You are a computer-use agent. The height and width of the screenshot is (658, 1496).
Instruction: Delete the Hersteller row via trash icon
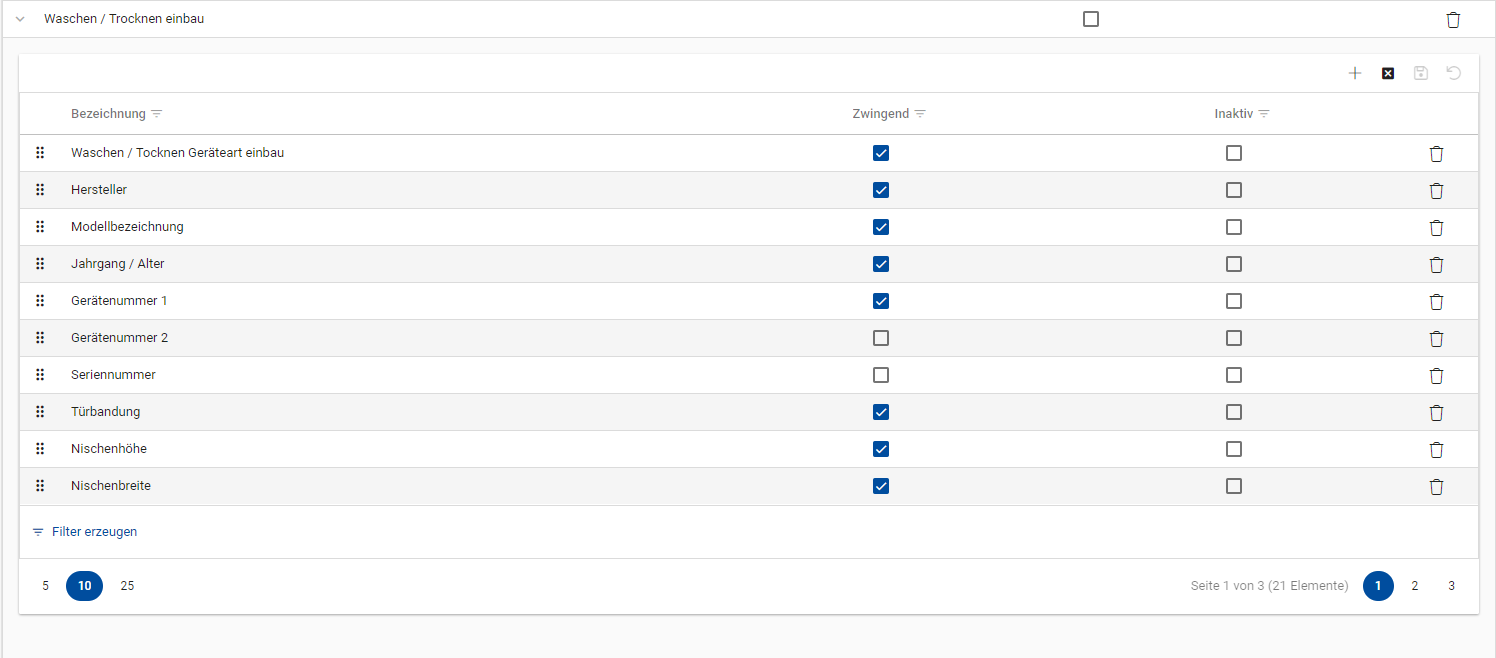1436,190
